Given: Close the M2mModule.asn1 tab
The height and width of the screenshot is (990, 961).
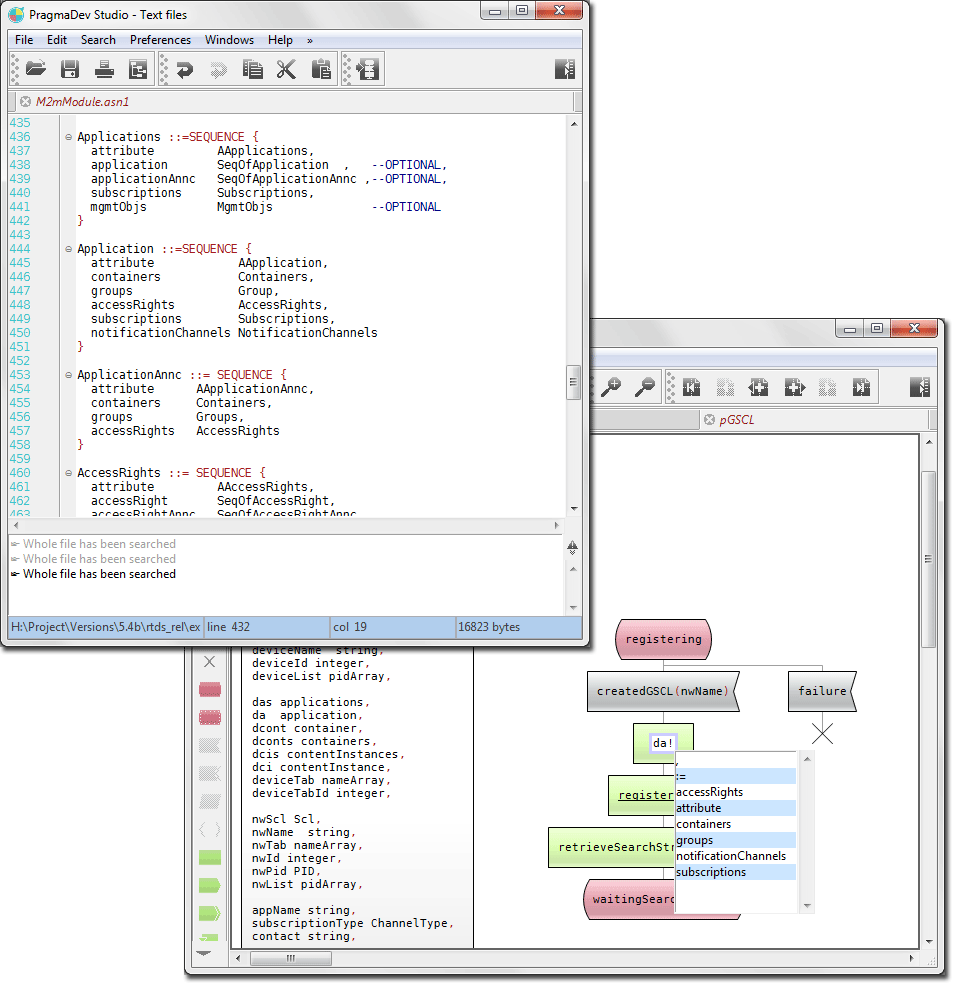Looking at the screenshot, I should click(x=25, y=102).
